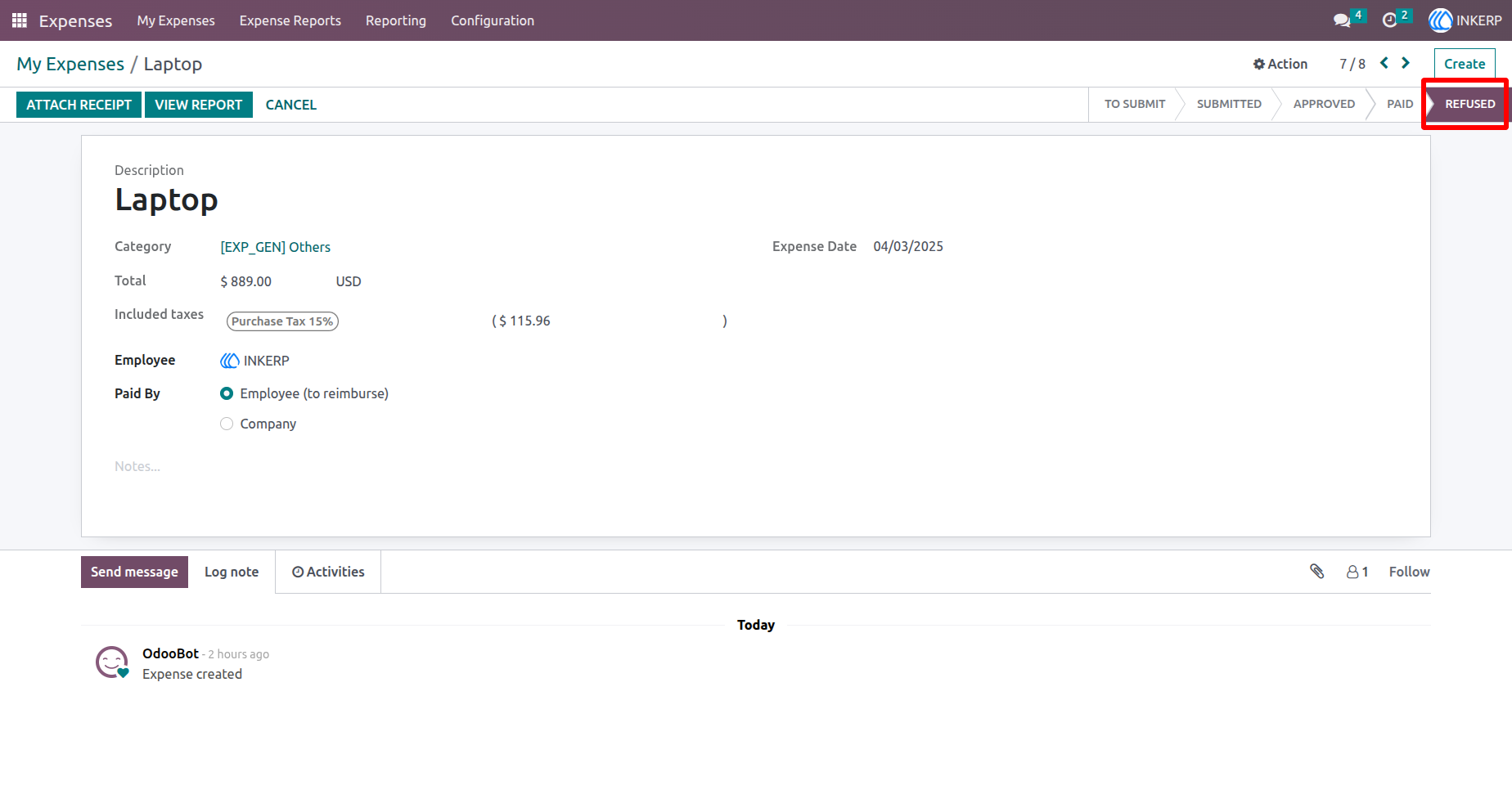Click the Send message button
Viewport: 1512px width, 790px height.
(x=134, y=572)
